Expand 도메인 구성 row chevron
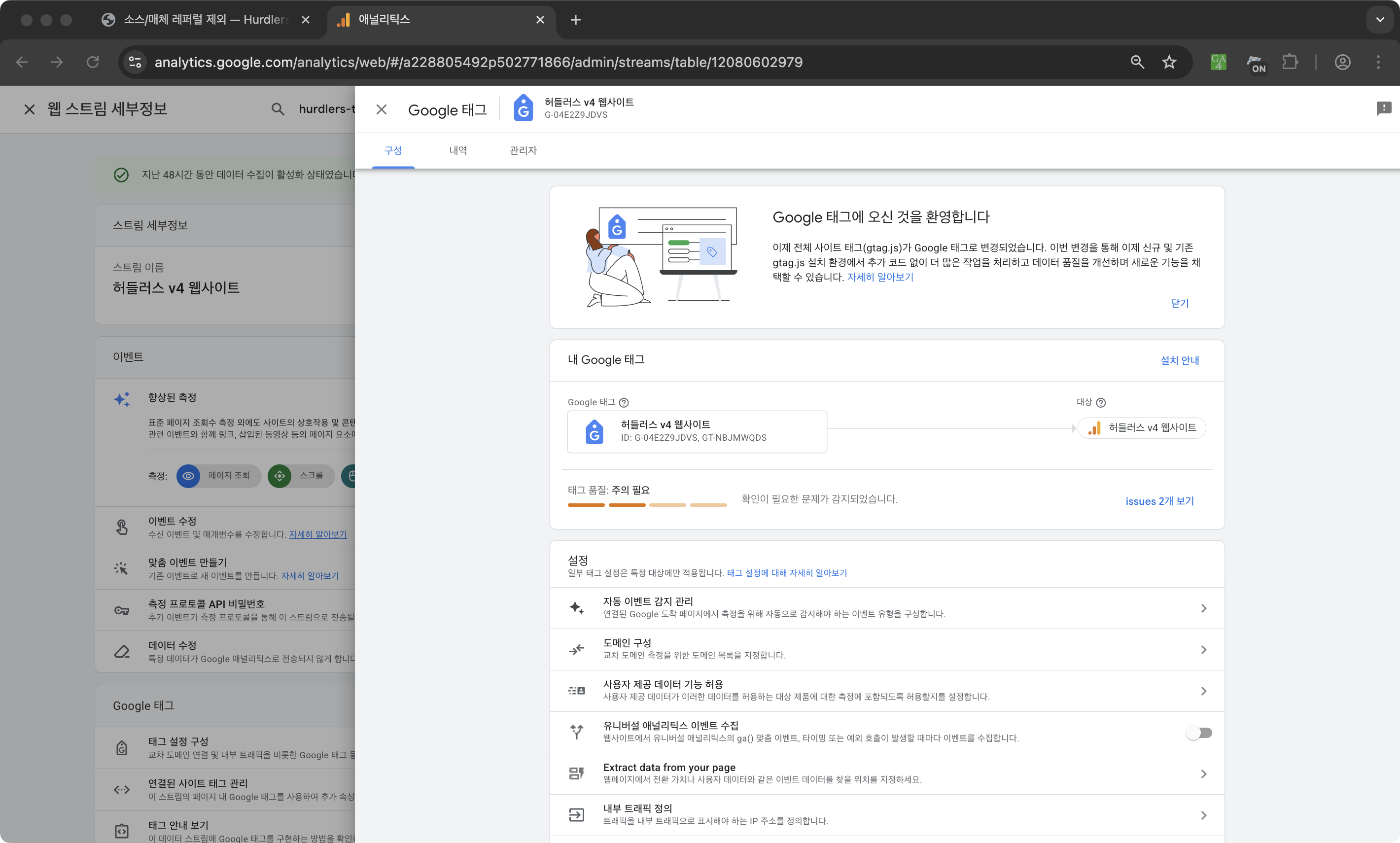 [x=1203, y=650]
